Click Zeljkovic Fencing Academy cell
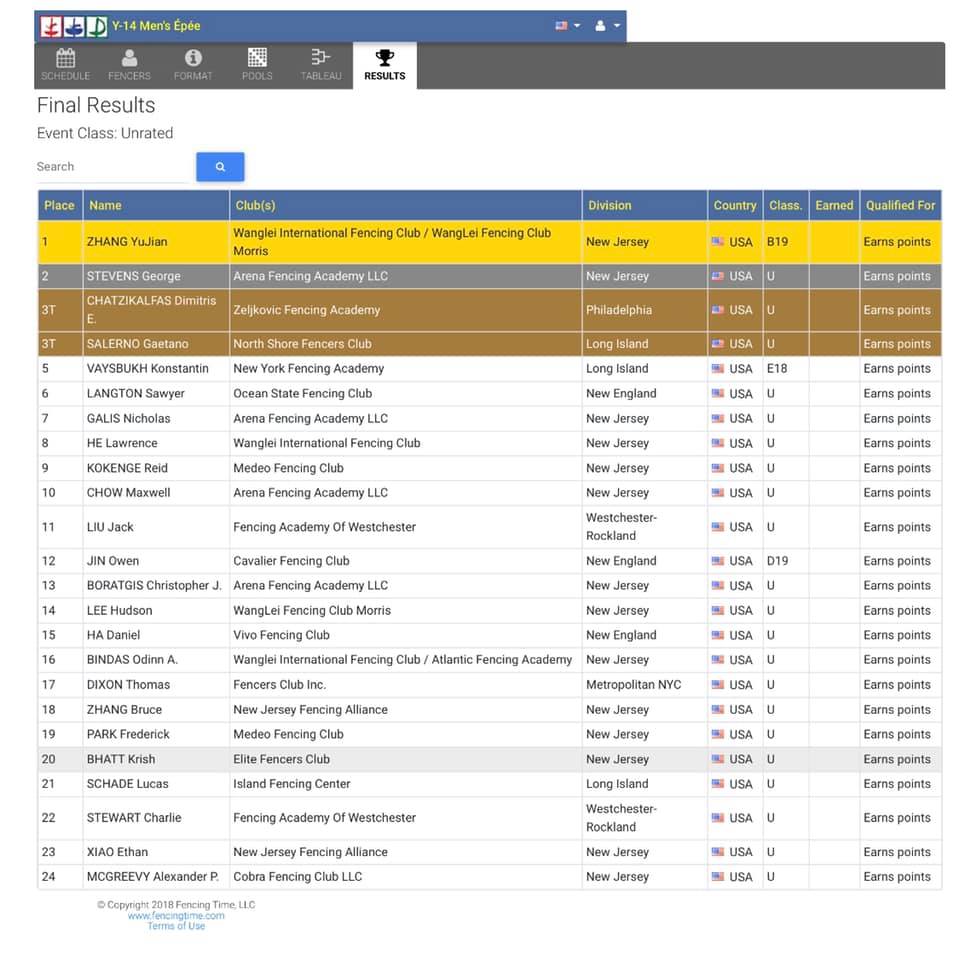958x960 pixels. 405,310
